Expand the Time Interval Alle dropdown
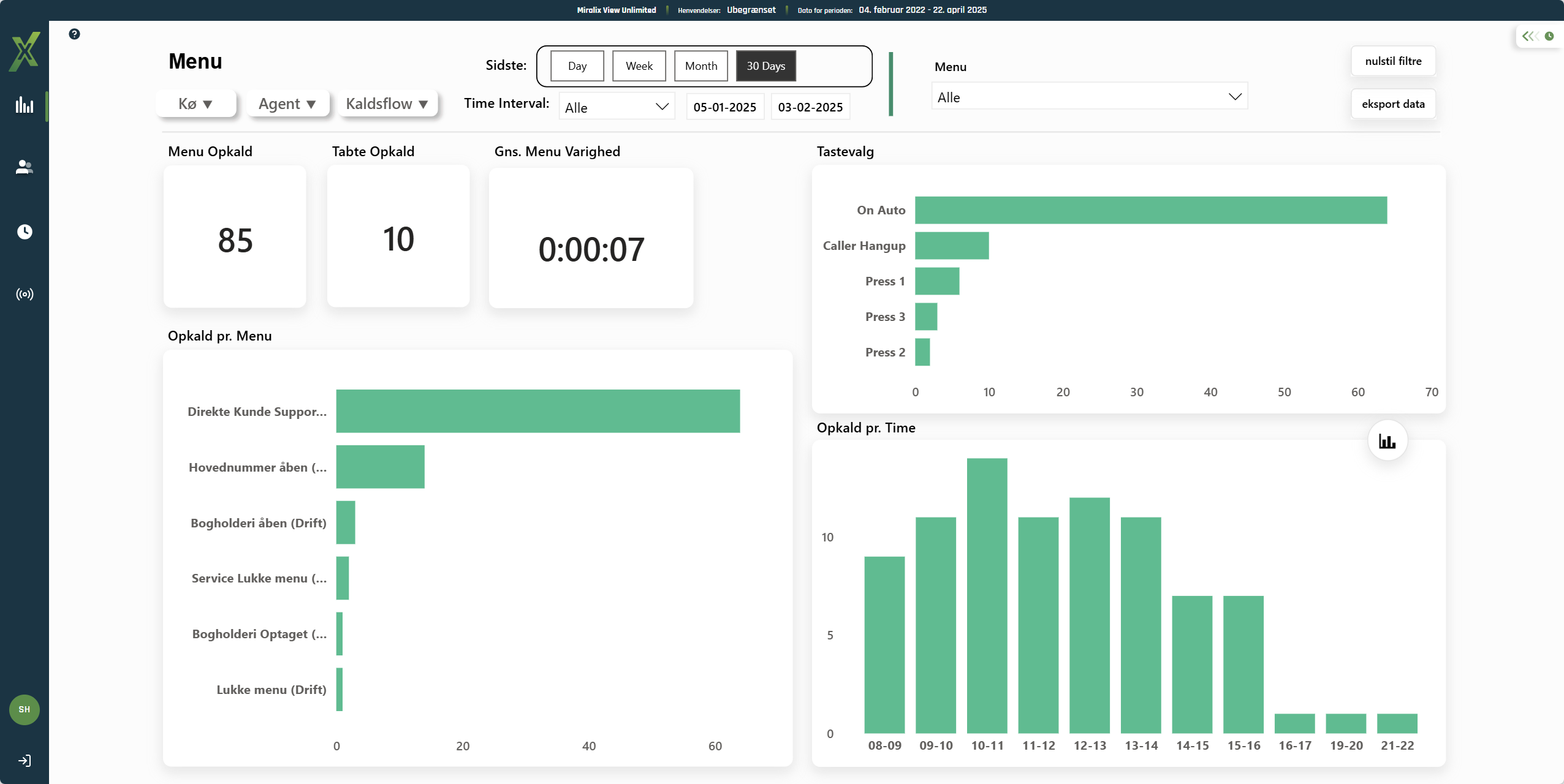Image resolution: width=1564 pixels, height=784 pixels. pos(617,107)
